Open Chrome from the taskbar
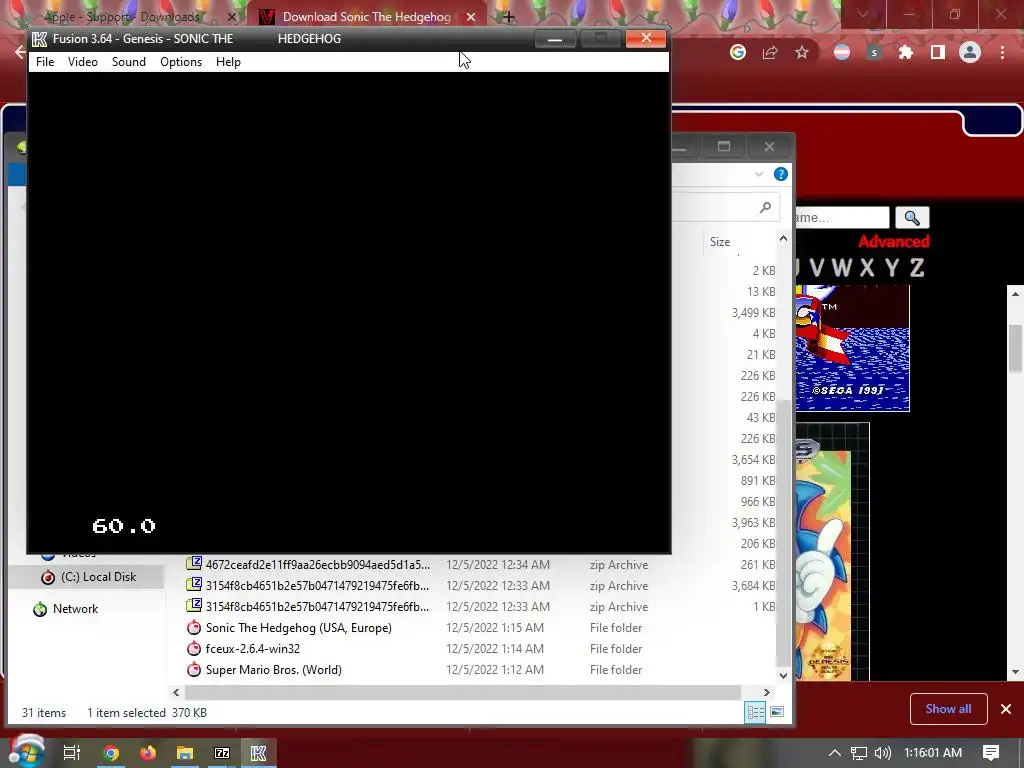This screenshot has width=1024, height=768. 111,753
